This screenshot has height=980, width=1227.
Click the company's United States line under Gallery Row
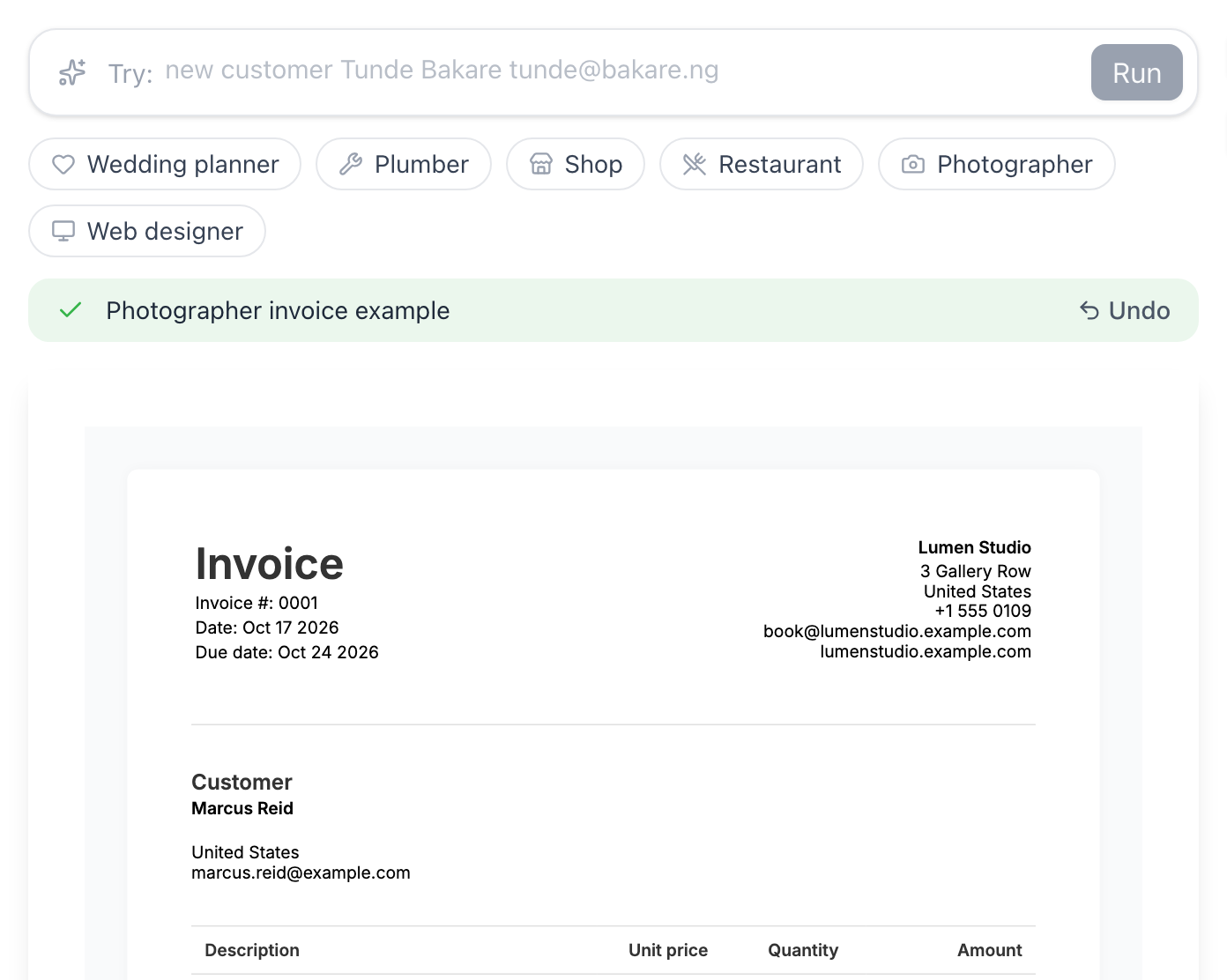(978, 592)
